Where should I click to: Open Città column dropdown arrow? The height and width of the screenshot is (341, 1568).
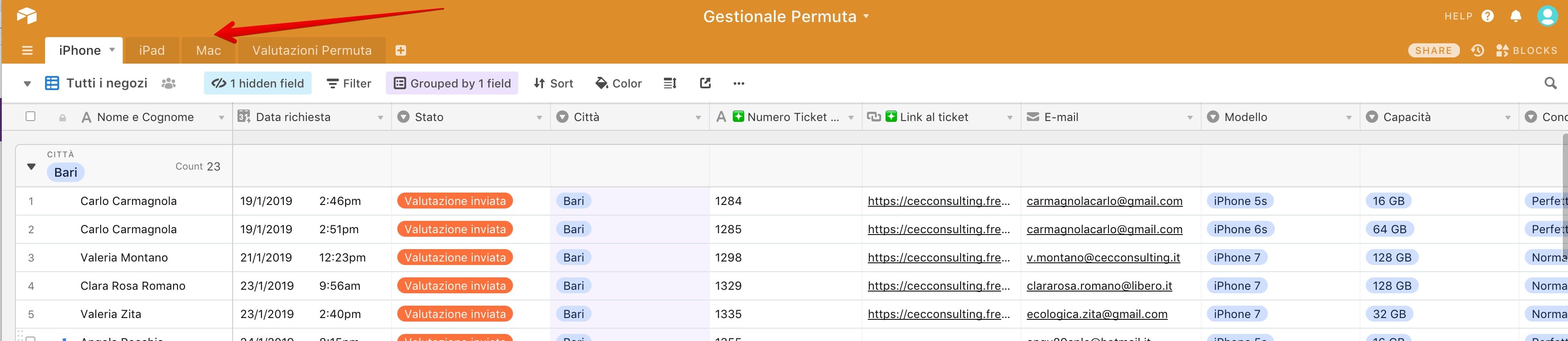coord(698,117)
